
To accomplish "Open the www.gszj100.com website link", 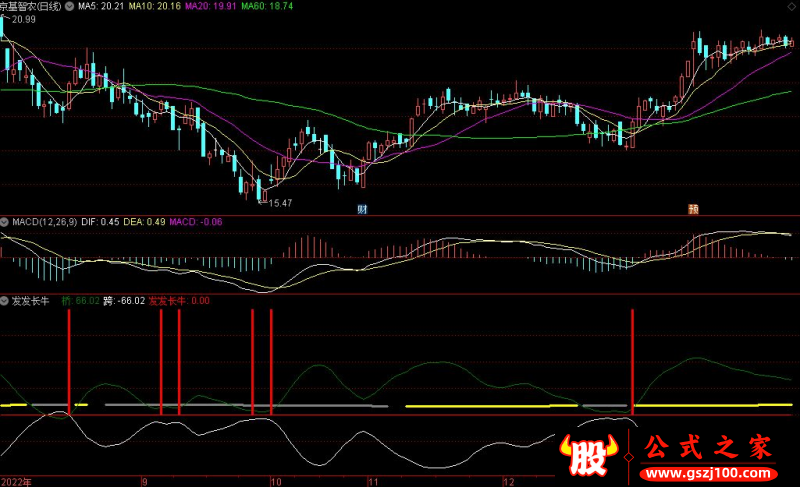I will (x=708, y=471).
